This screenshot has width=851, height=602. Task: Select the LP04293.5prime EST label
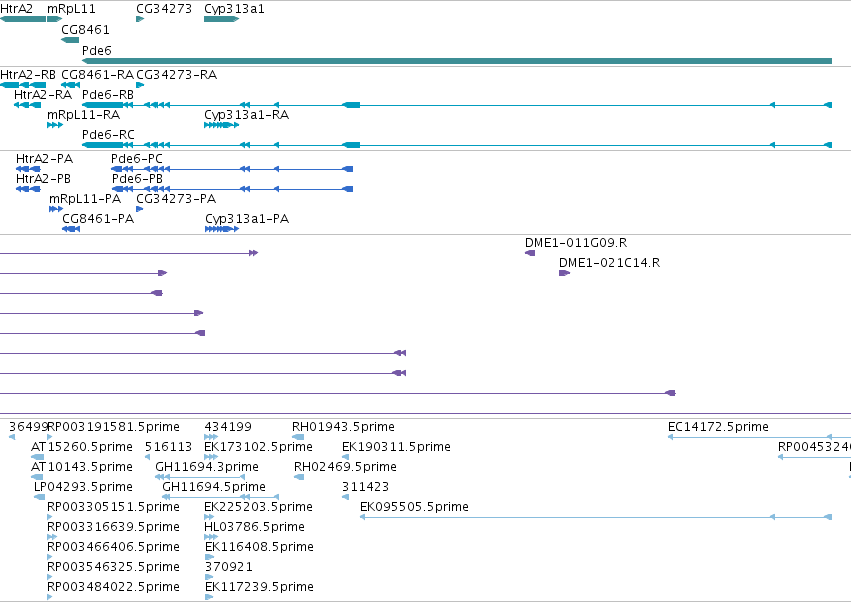click(x=83, y=487)
